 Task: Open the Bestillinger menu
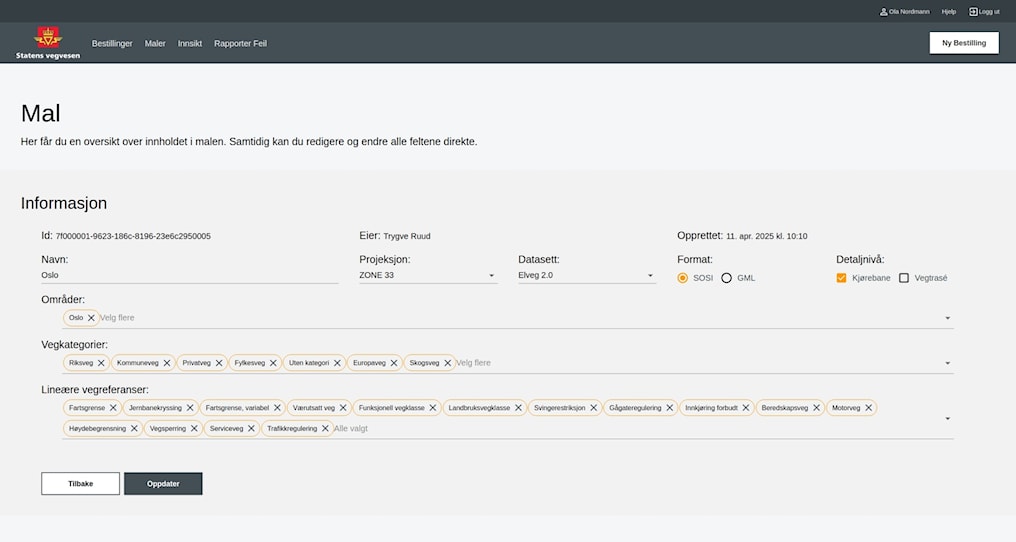pos(112,43)
